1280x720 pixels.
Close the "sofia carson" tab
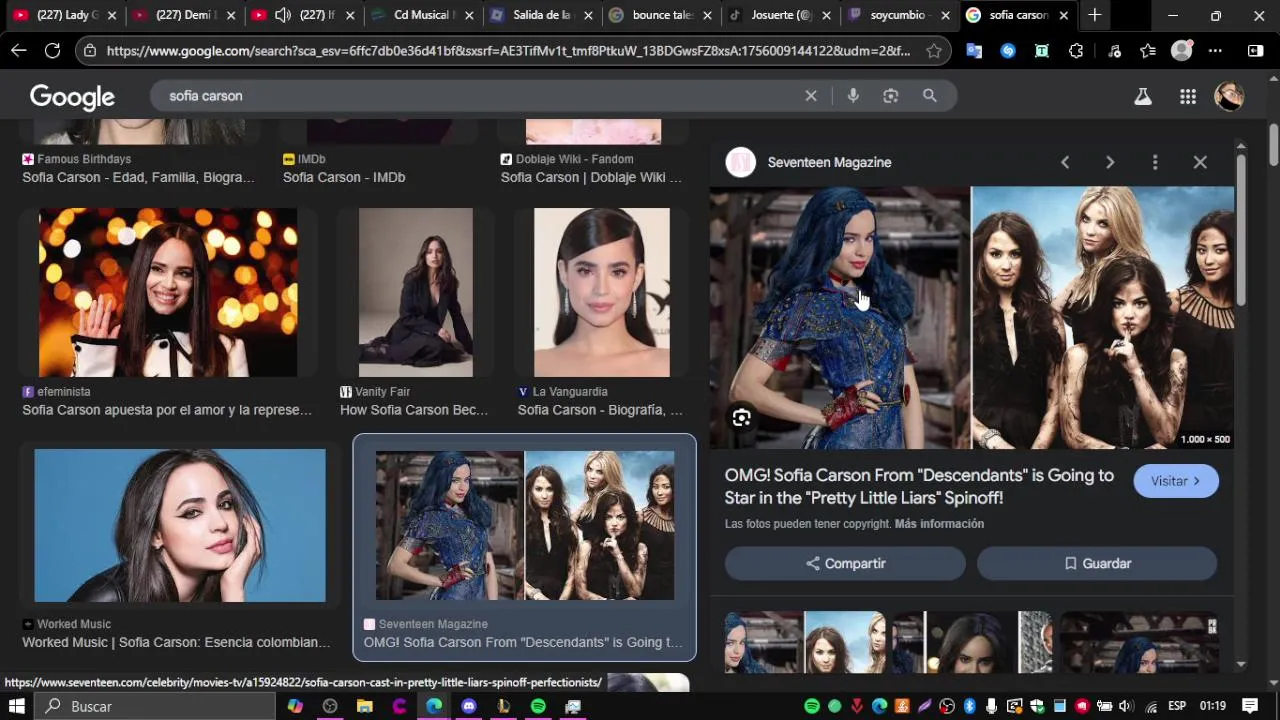(x=1064, y=15)
